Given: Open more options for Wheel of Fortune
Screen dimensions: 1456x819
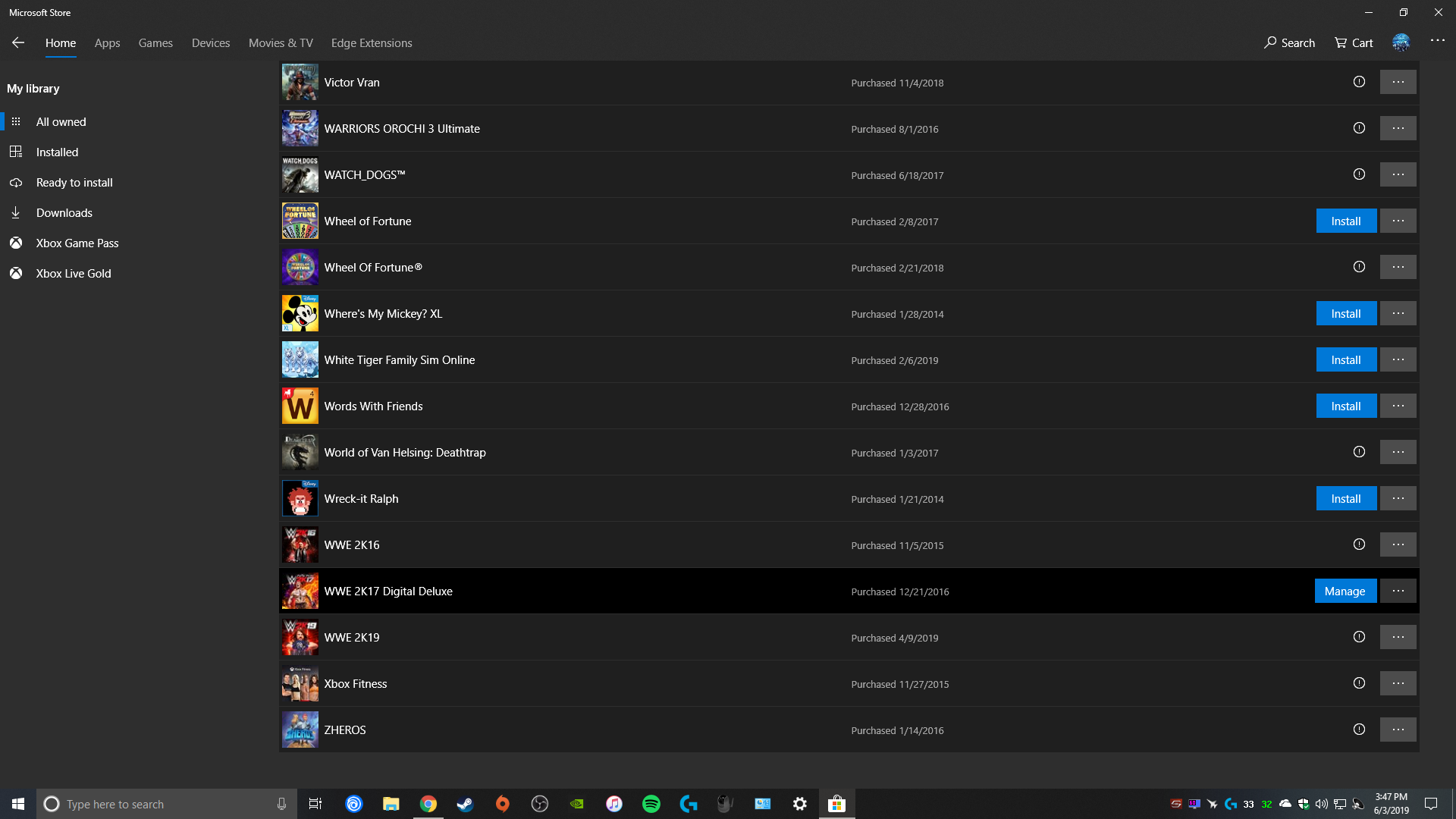Looking at the screenshot, I should (x=1398, y=221).
